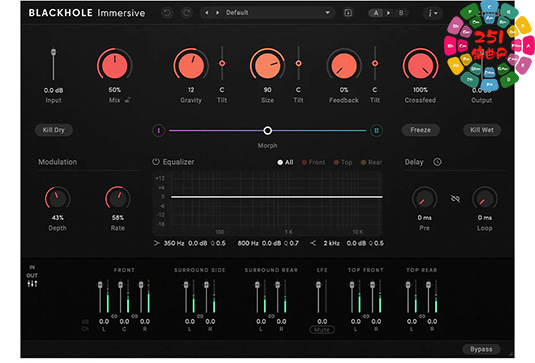Click the Modulation Rate knob
This screenshot has width=535, height=363.
[118, 199]
